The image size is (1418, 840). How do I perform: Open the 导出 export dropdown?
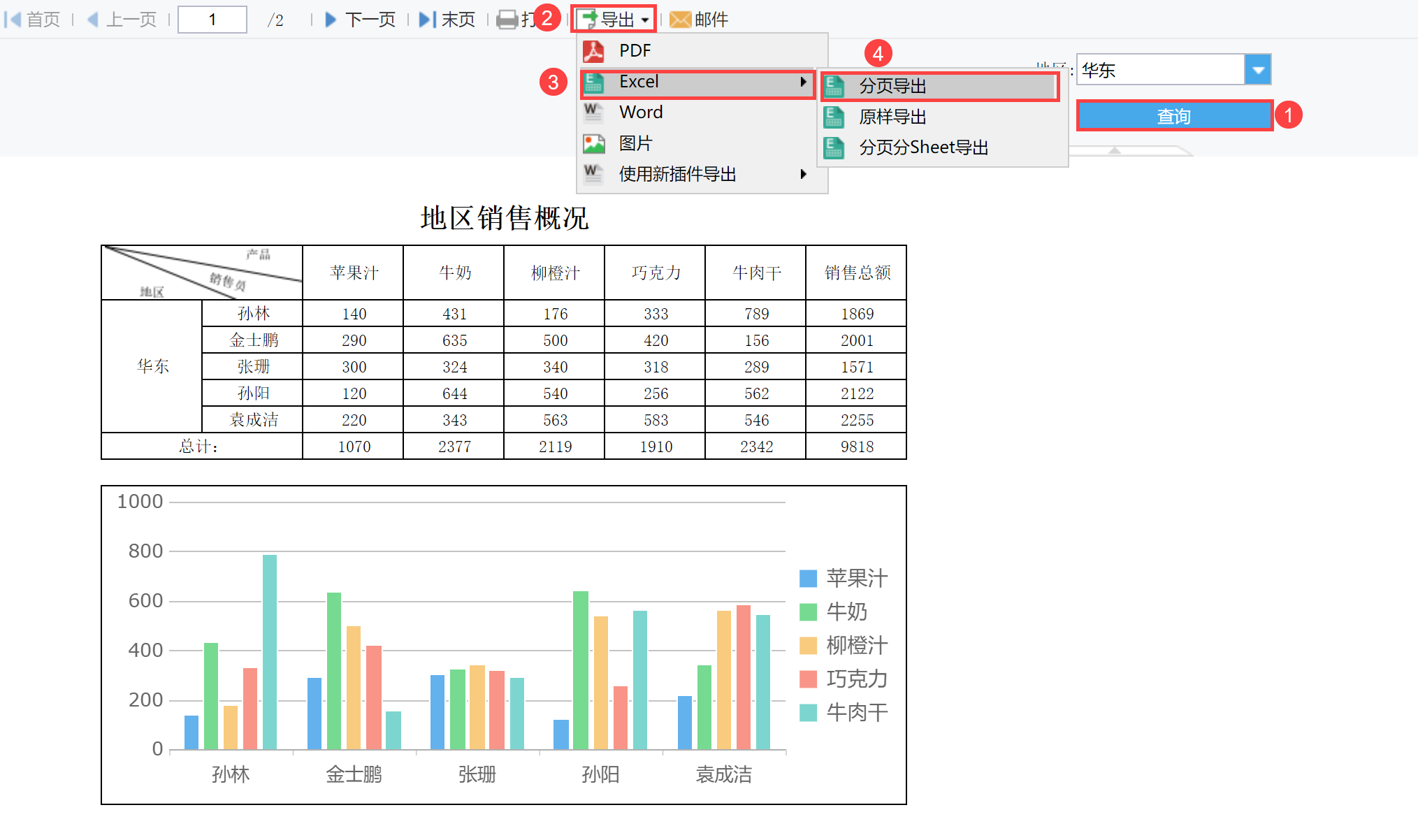click(614, 20)
